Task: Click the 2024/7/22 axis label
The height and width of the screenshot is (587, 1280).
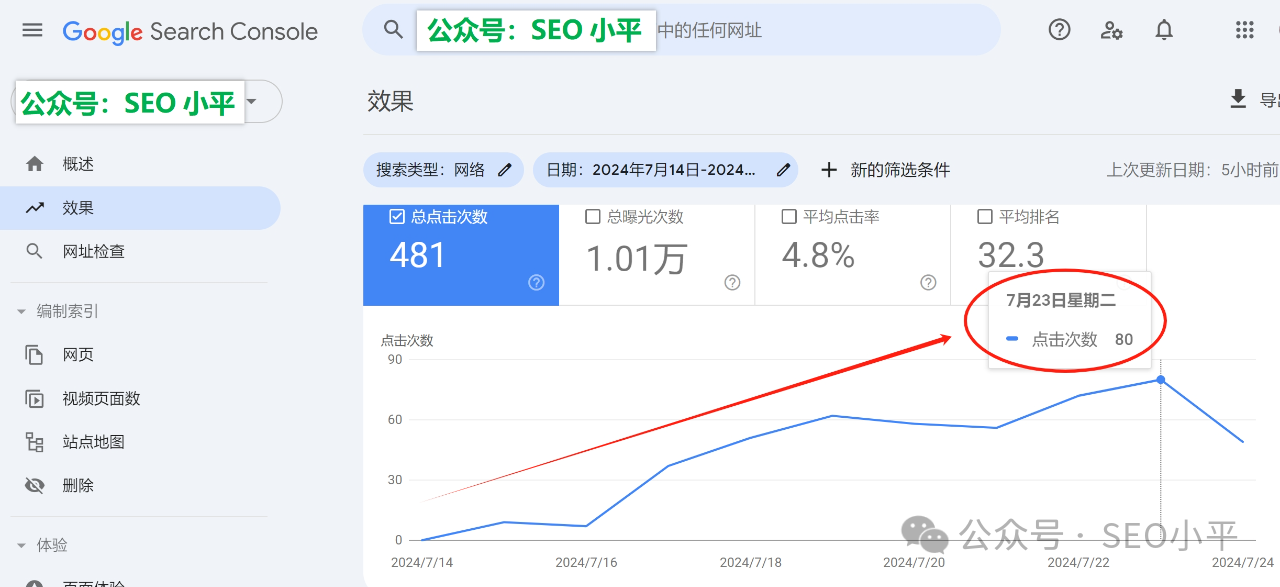Action: coord(1079,563)
